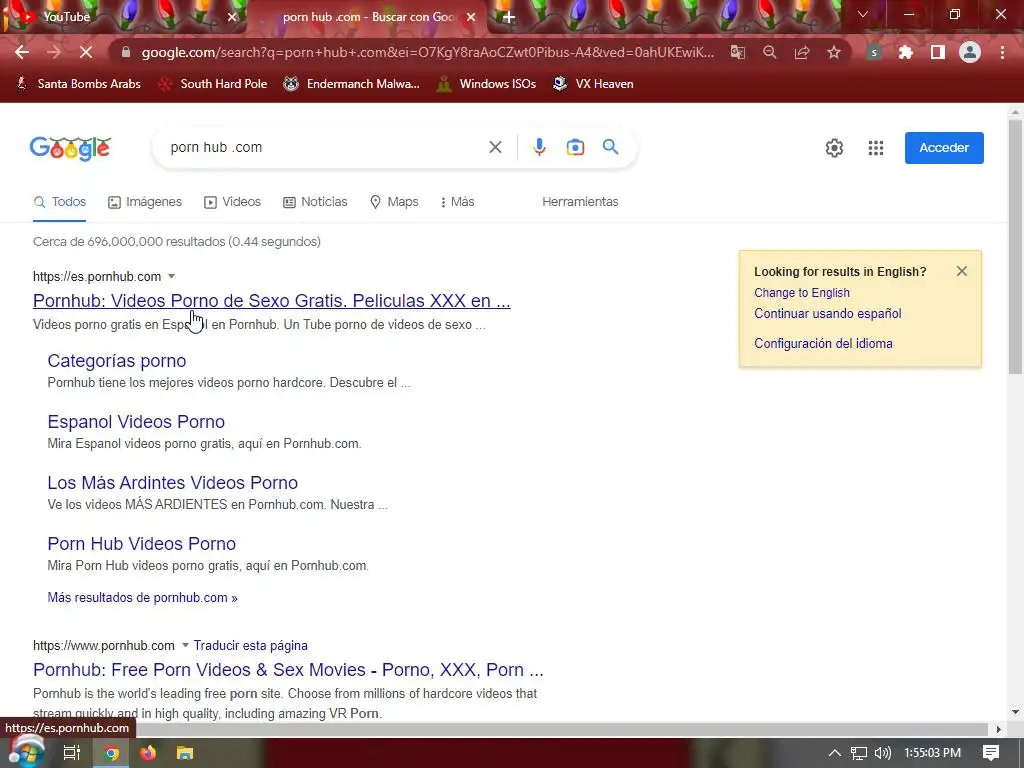Open Google quick settings gear

click(834, 148)
